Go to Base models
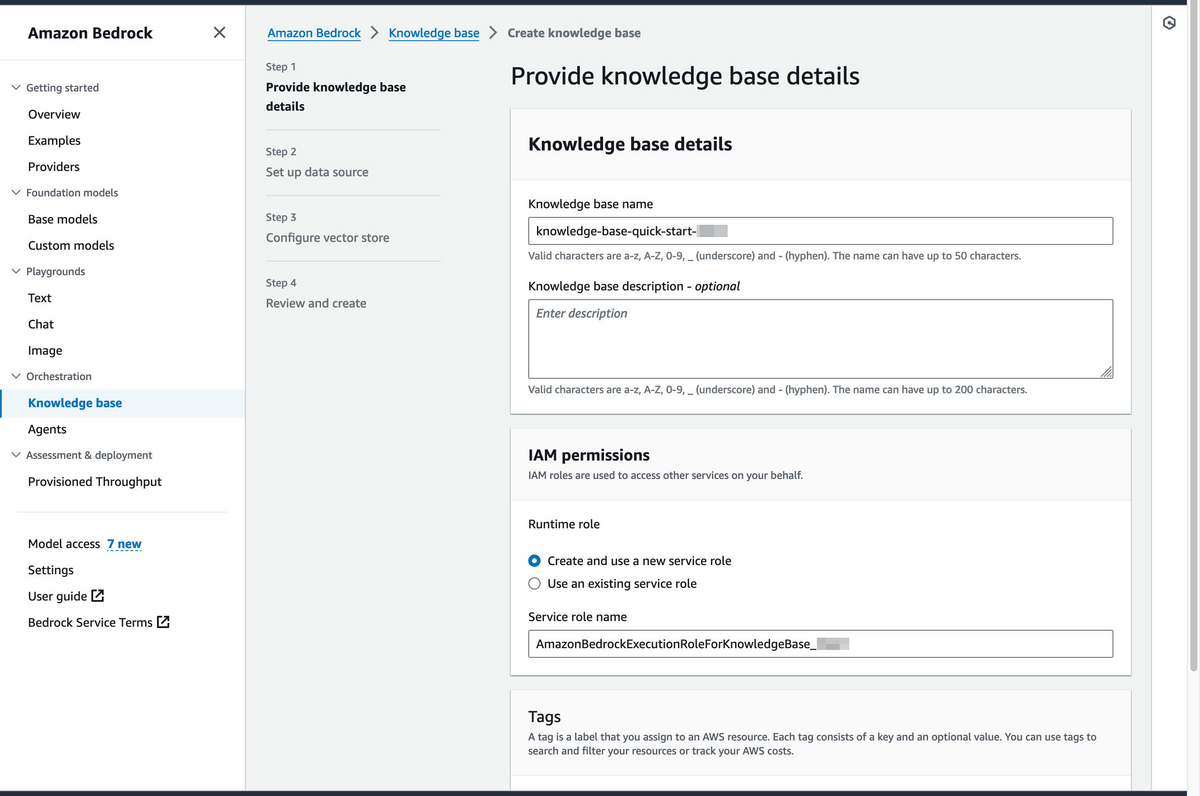 coord(63,219)
